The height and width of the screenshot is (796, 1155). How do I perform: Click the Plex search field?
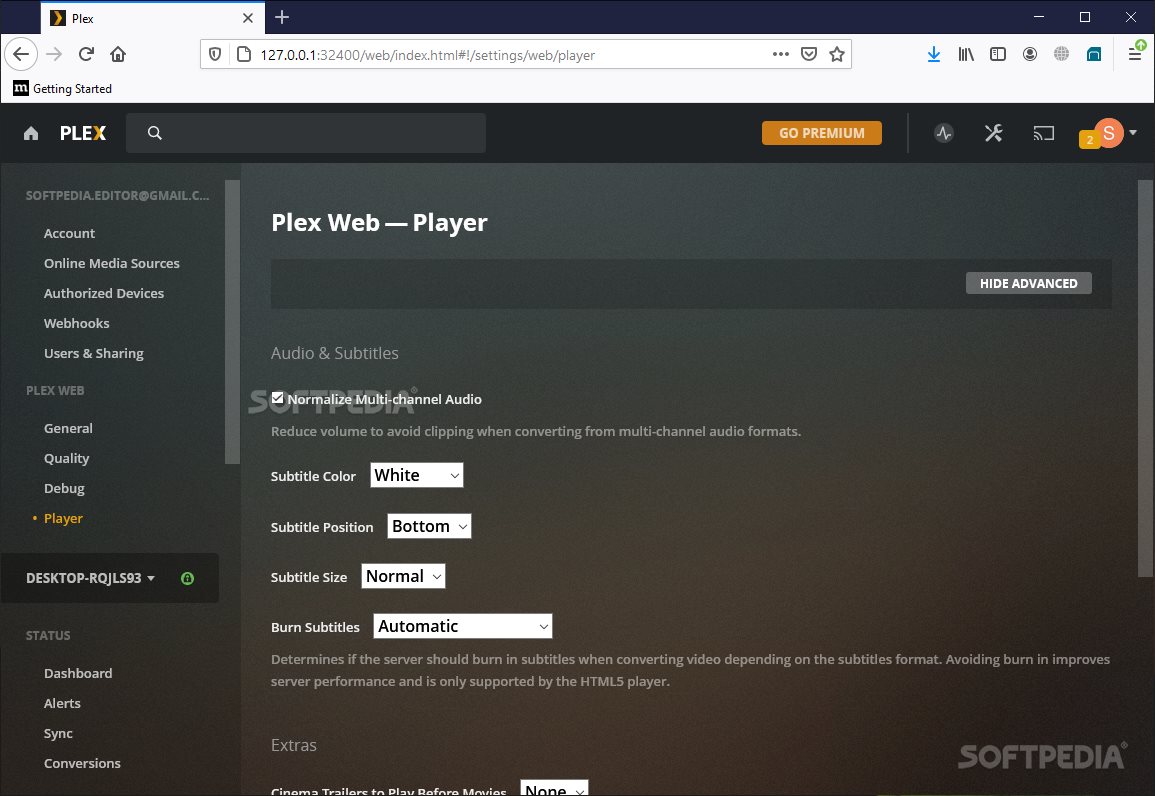306,133
